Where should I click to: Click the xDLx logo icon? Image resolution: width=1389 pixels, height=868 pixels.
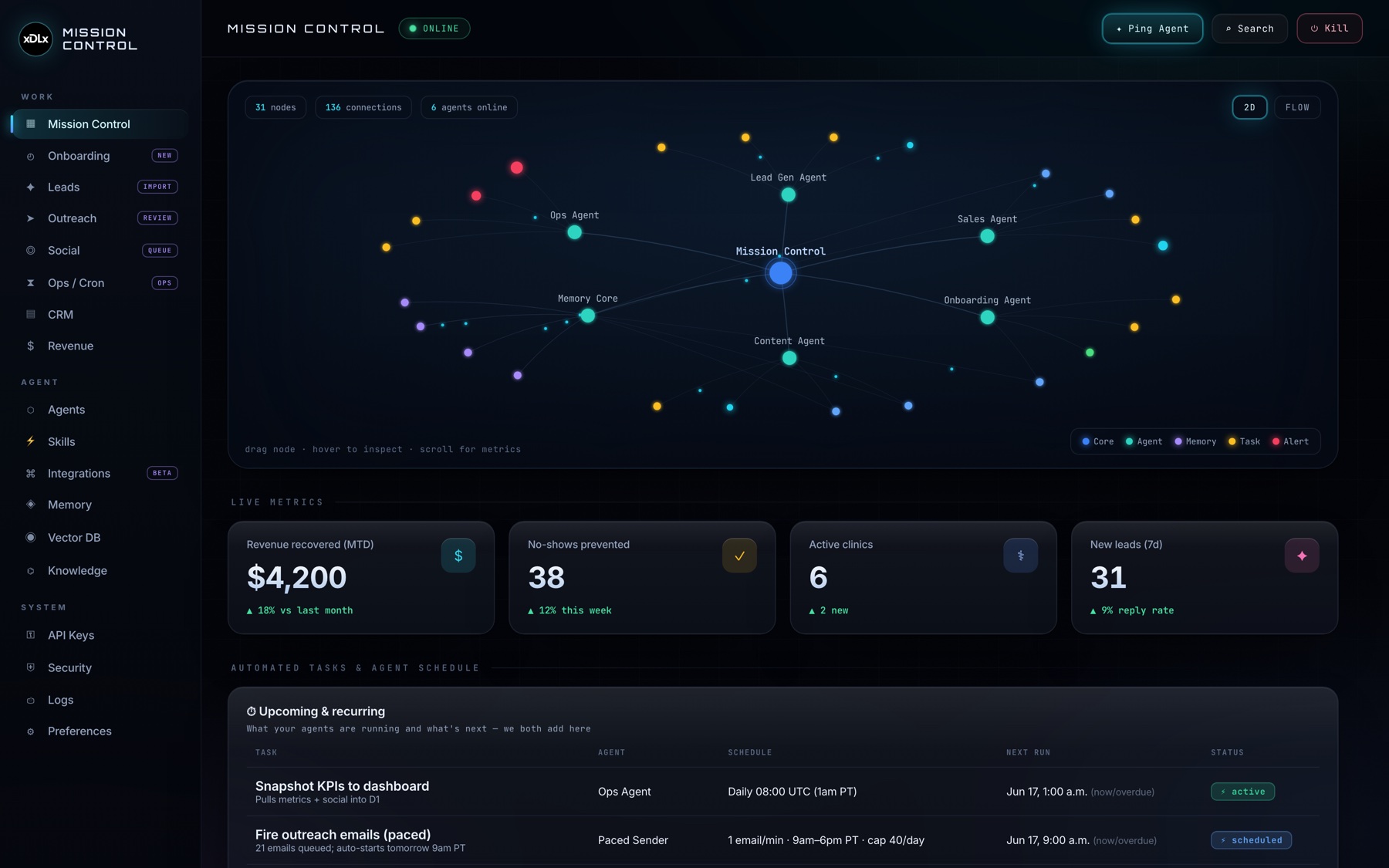35,39
